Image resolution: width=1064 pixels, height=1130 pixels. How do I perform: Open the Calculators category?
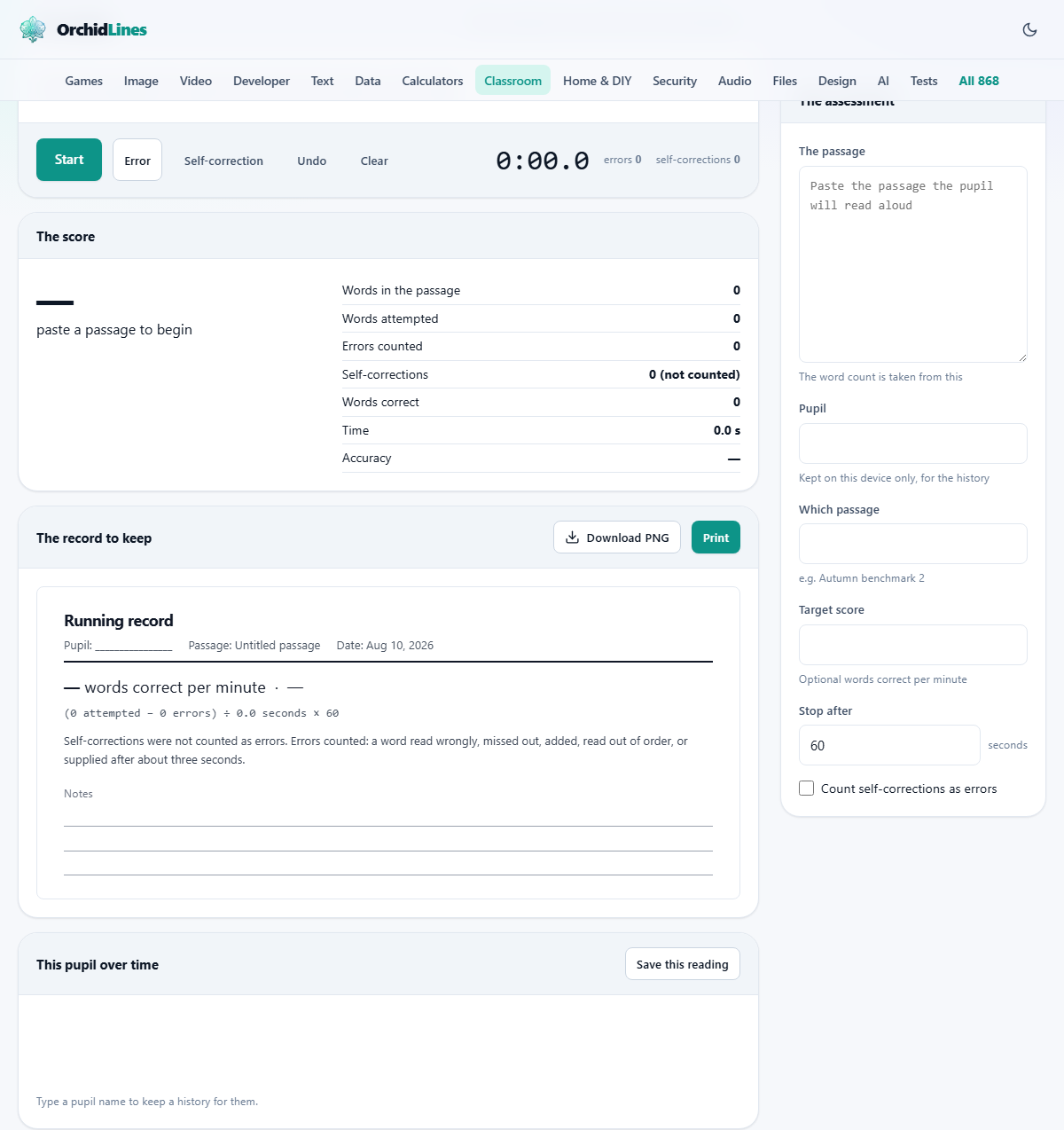tap(433, 81)
